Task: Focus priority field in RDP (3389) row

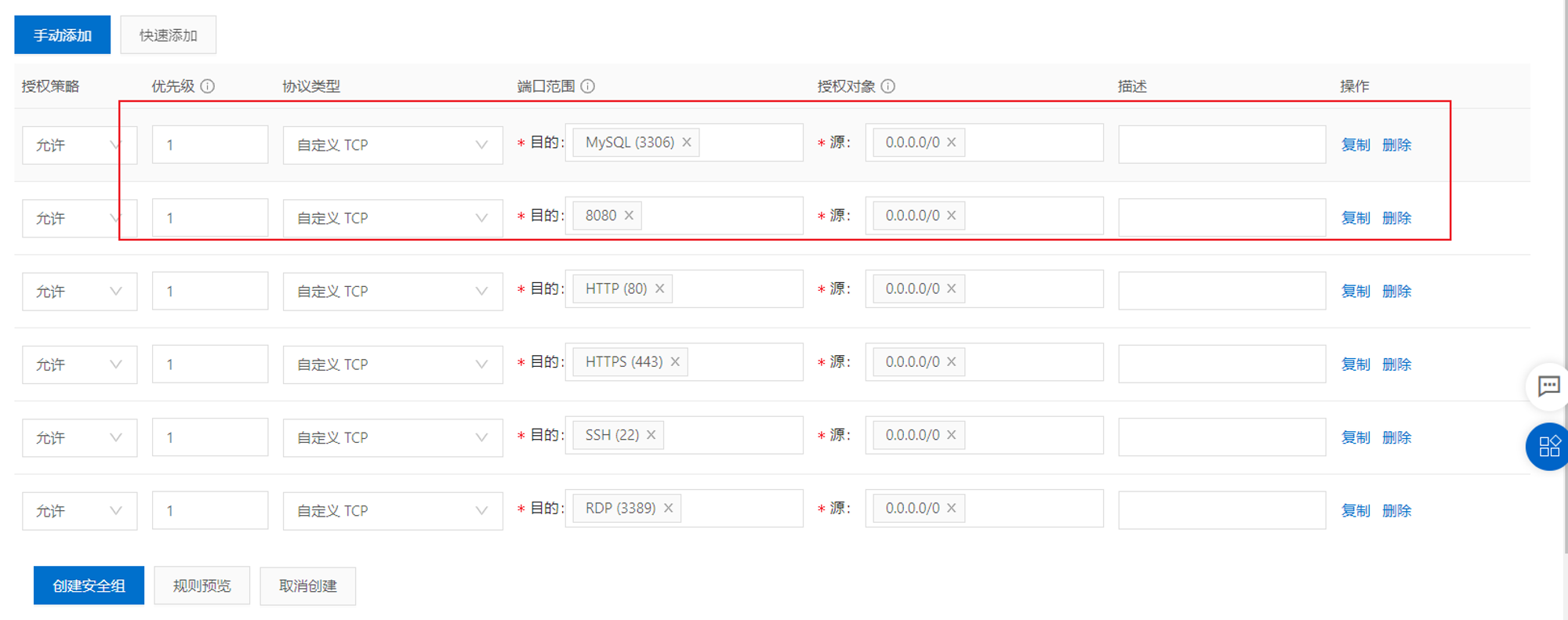Action: pyautogui.click(x=210, y=511)
